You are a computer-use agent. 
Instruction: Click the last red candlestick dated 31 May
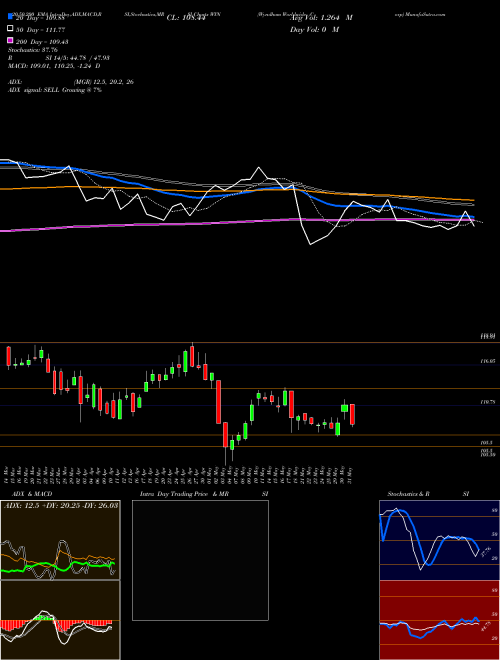352,415
